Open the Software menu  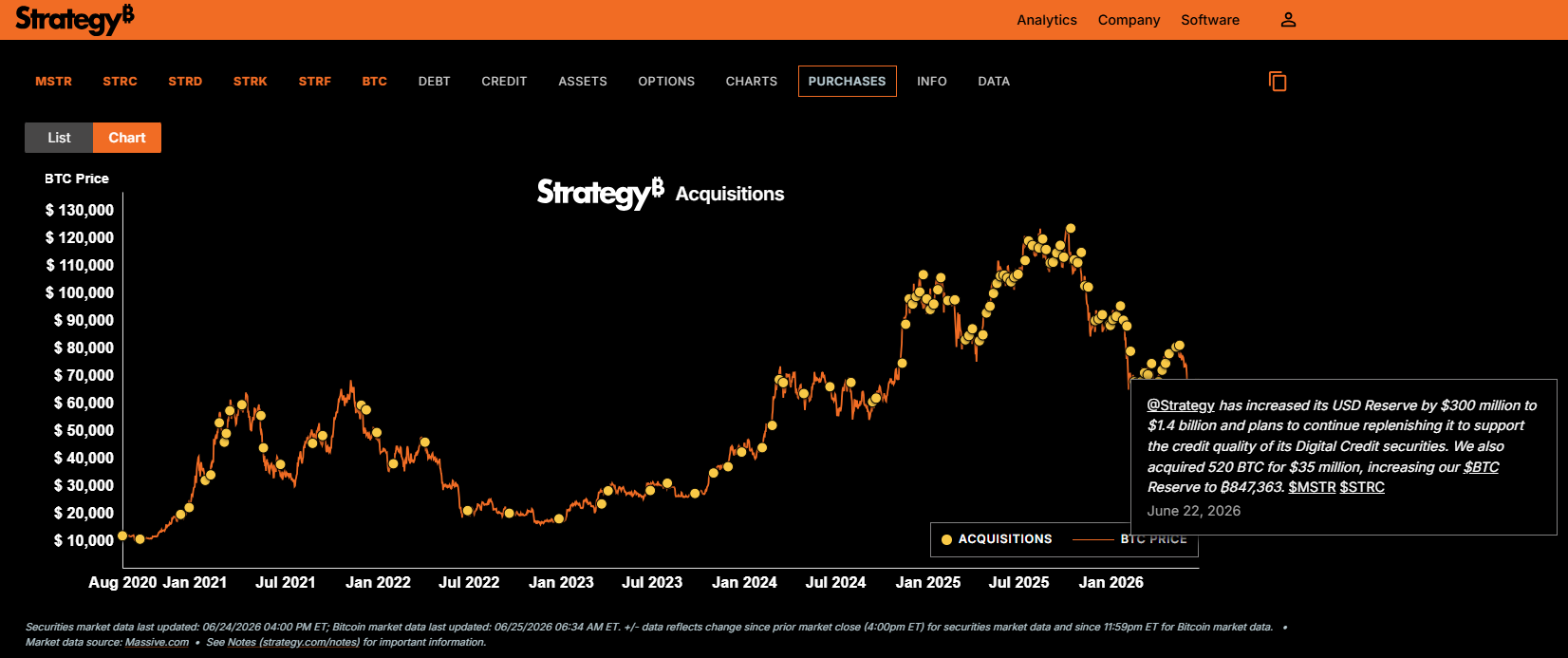pos(1210,20)
